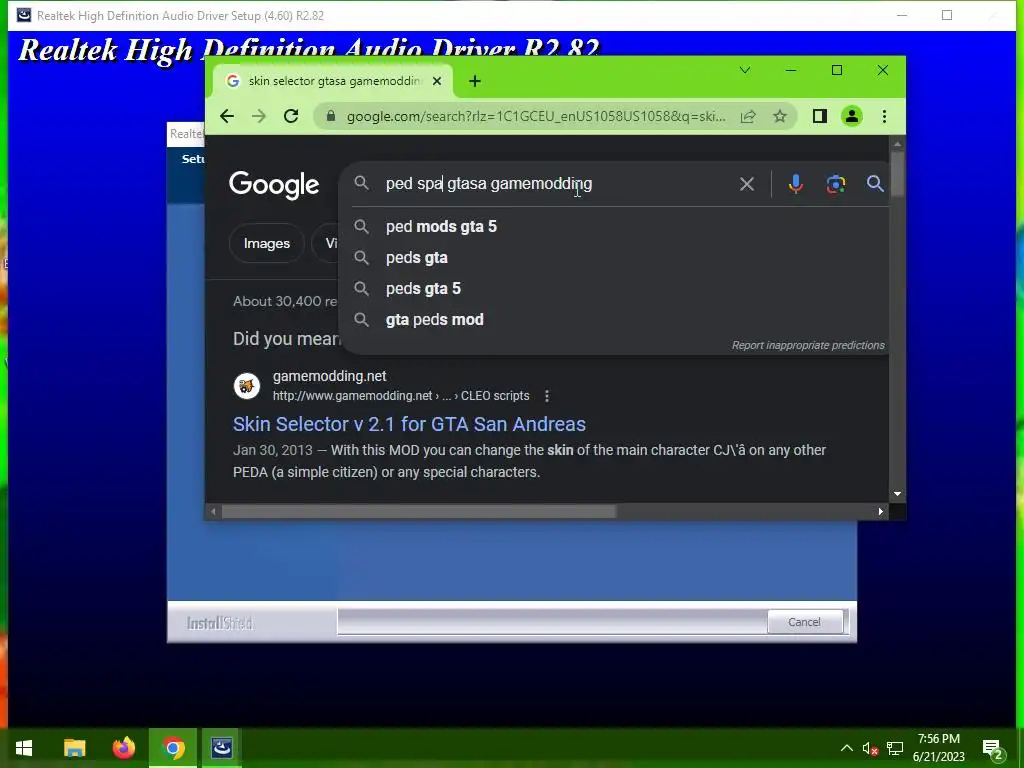The height and width of the screenshot is (768, 1024).
Task: Open gamemodding.net result favicon
Action: tap(247, 386)
